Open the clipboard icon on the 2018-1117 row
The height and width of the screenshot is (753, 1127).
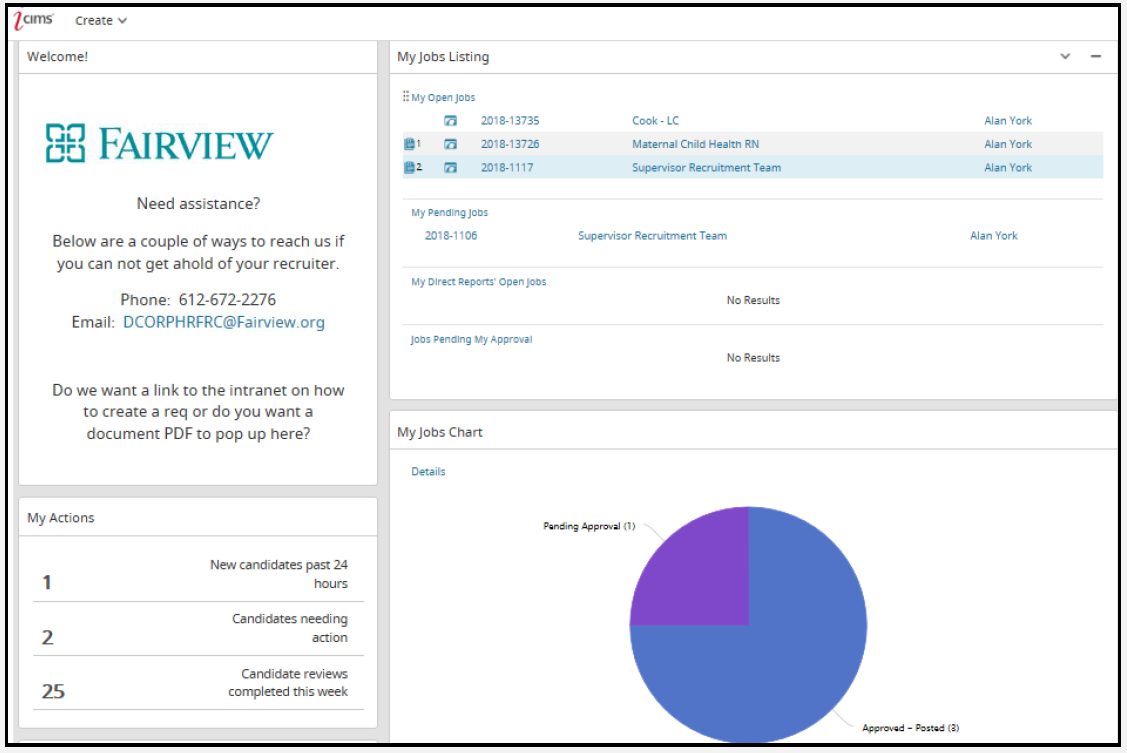click(x=409, y=168)
